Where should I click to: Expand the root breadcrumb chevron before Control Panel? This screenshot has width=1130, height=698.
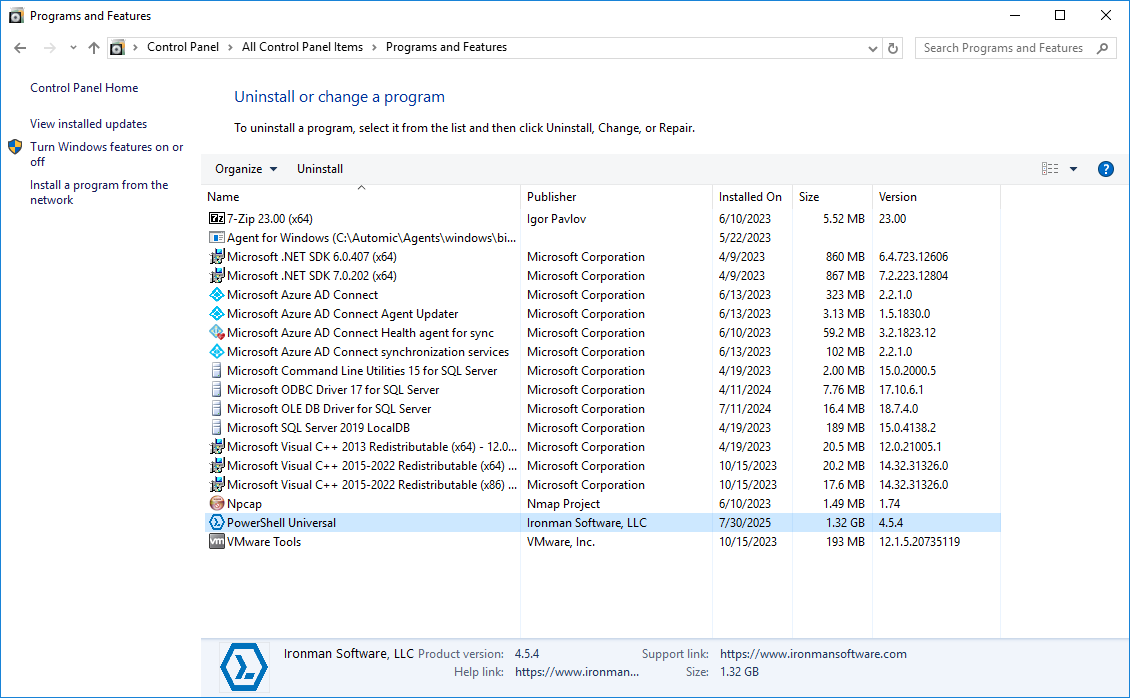(x=135, y=48)
